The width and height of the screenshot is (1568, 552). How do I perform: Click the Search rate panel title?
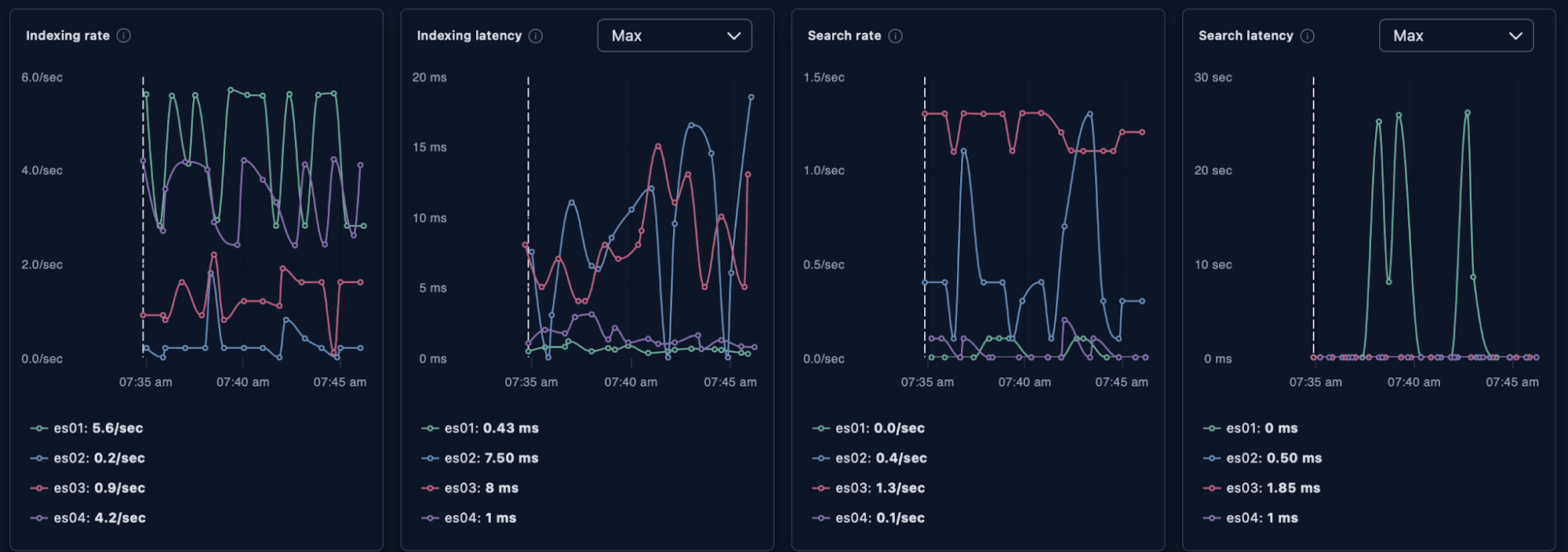[x=844, y=35]
